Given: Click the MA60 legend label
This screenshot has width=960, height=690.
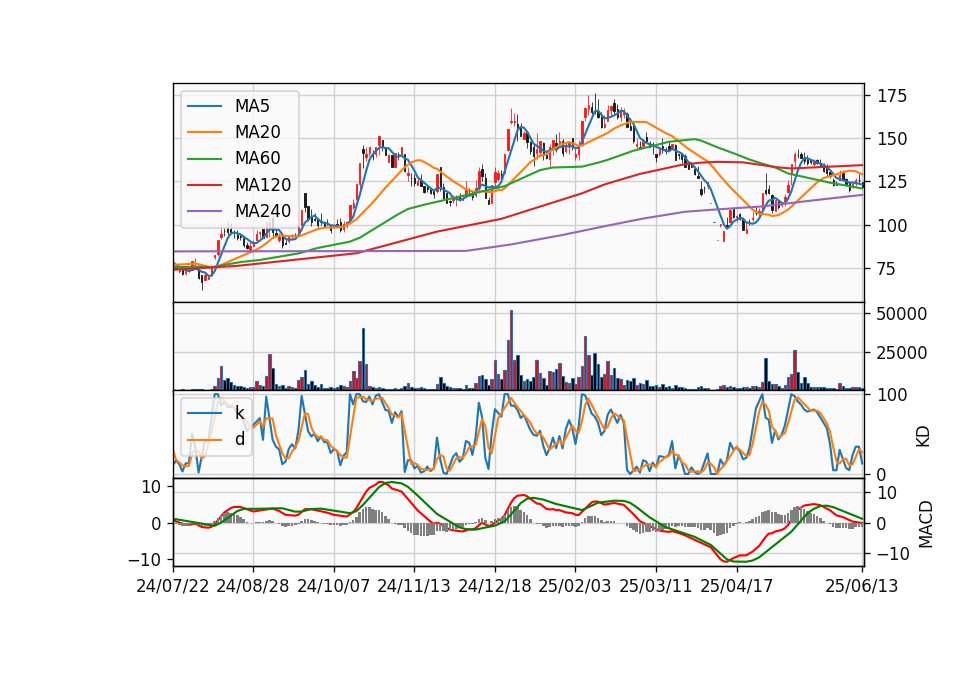Looking at the screenshot, I should [x=258, y=159].
